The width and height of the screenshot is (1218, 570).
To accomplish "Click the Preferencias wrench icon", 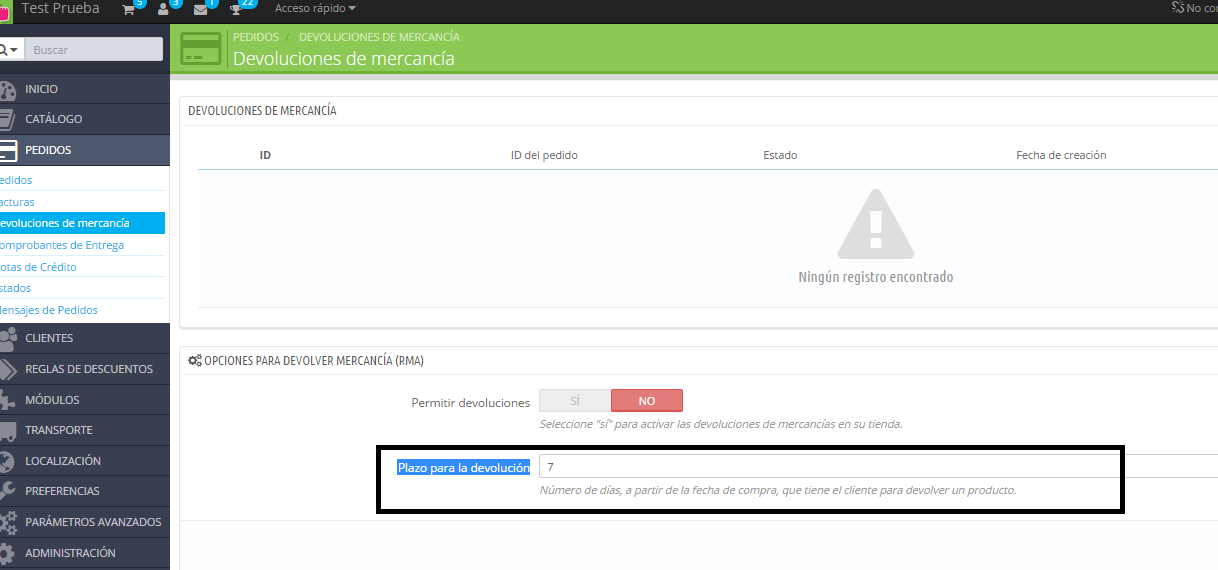I will pyautogui.click(x=8, y=491).
